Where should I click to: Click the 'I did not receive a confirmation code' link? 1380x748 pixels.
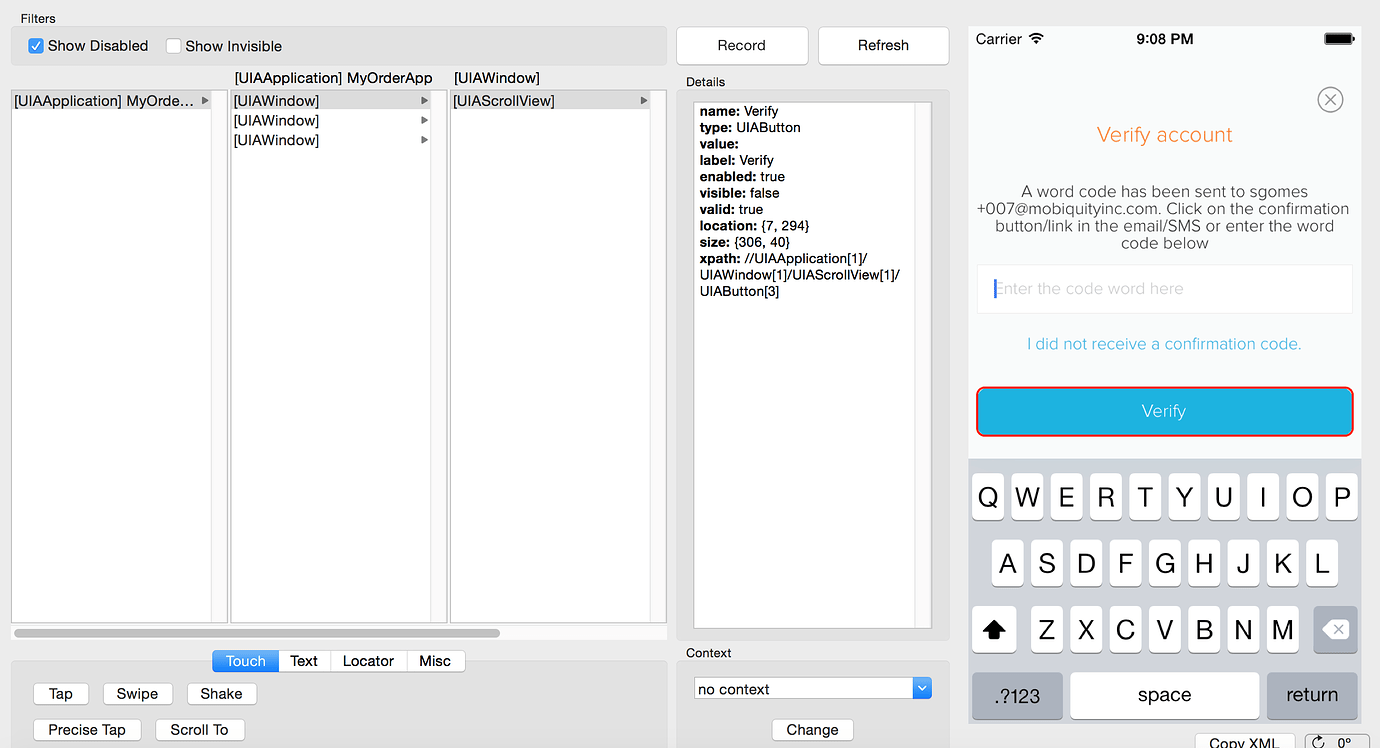(x=1164, y=343)
